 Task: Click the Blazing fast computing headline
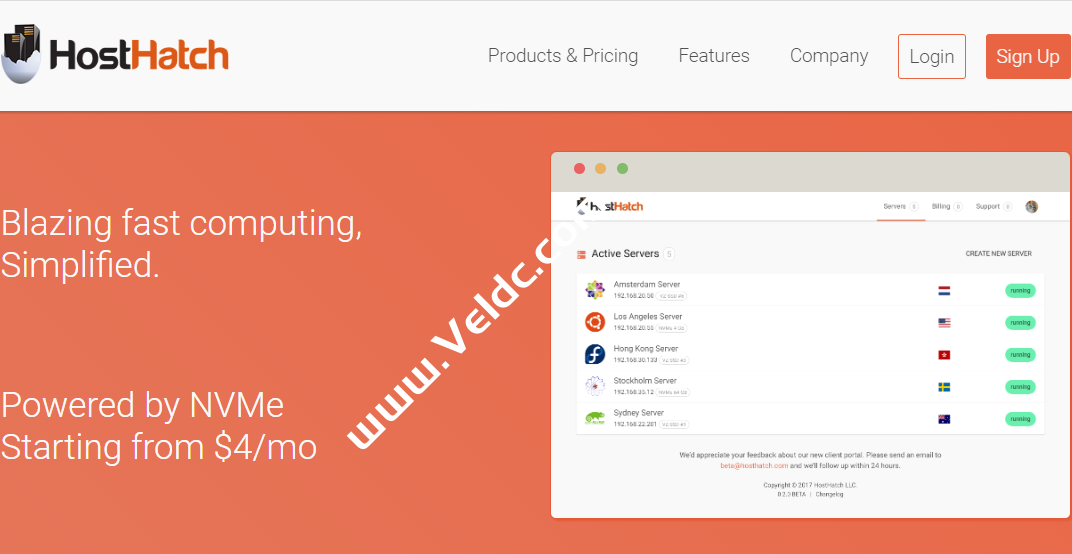pyautogui.click(x=181, y=224)
